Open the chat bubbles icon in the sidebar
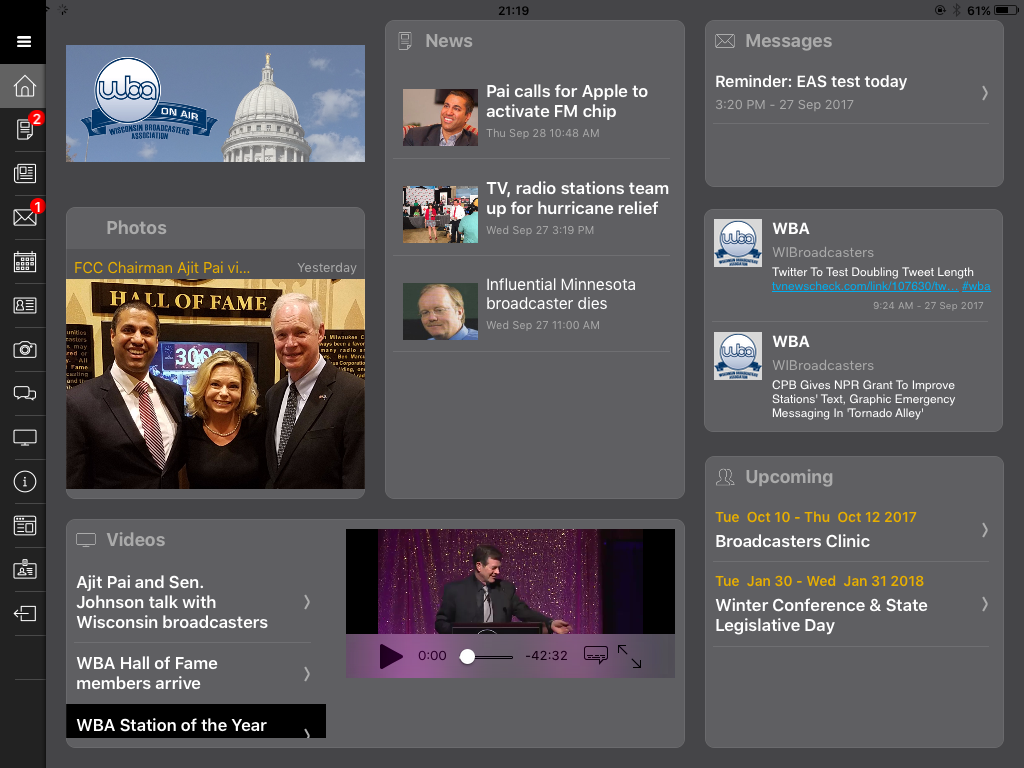1024x768 pixels. [24, 393]
